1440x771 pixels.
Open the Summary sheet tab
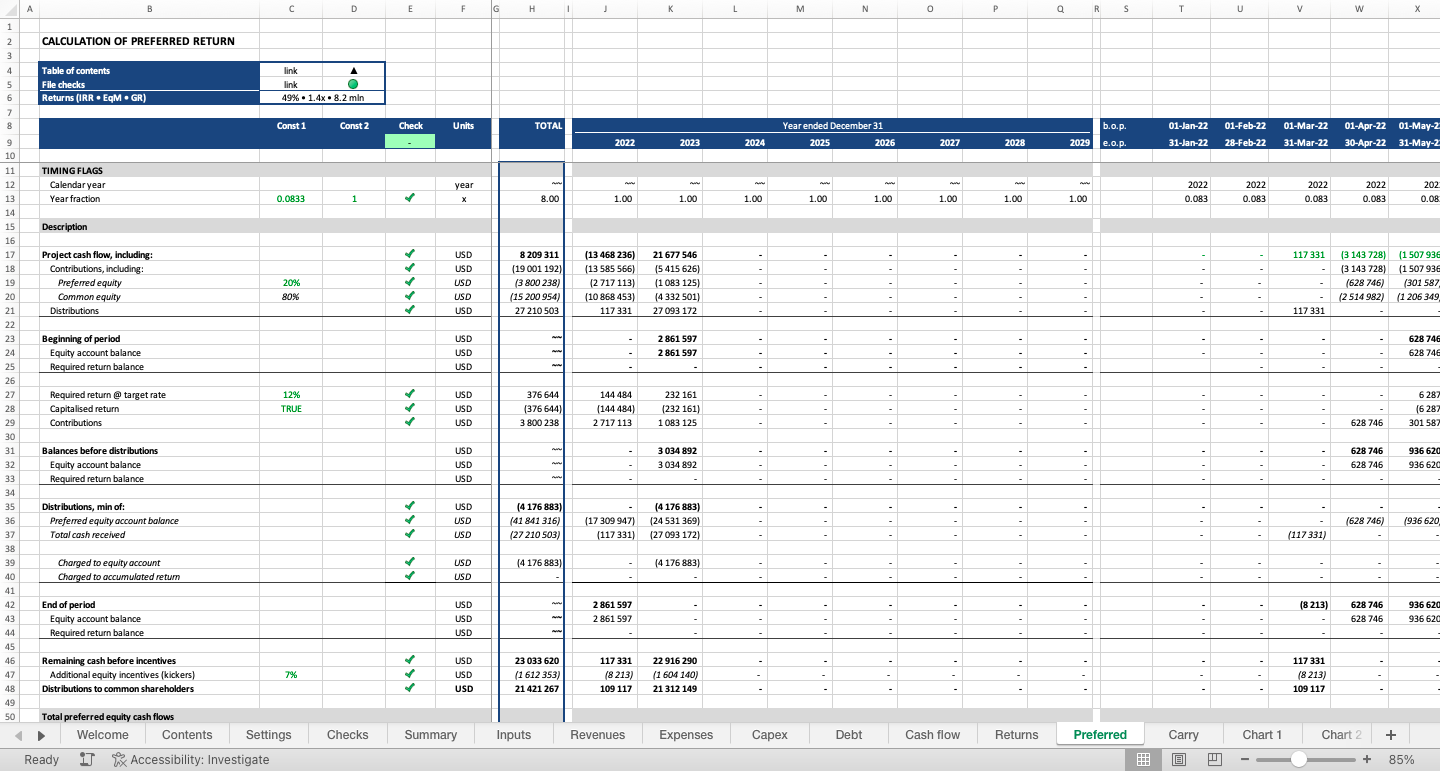(x=431, y=735)
